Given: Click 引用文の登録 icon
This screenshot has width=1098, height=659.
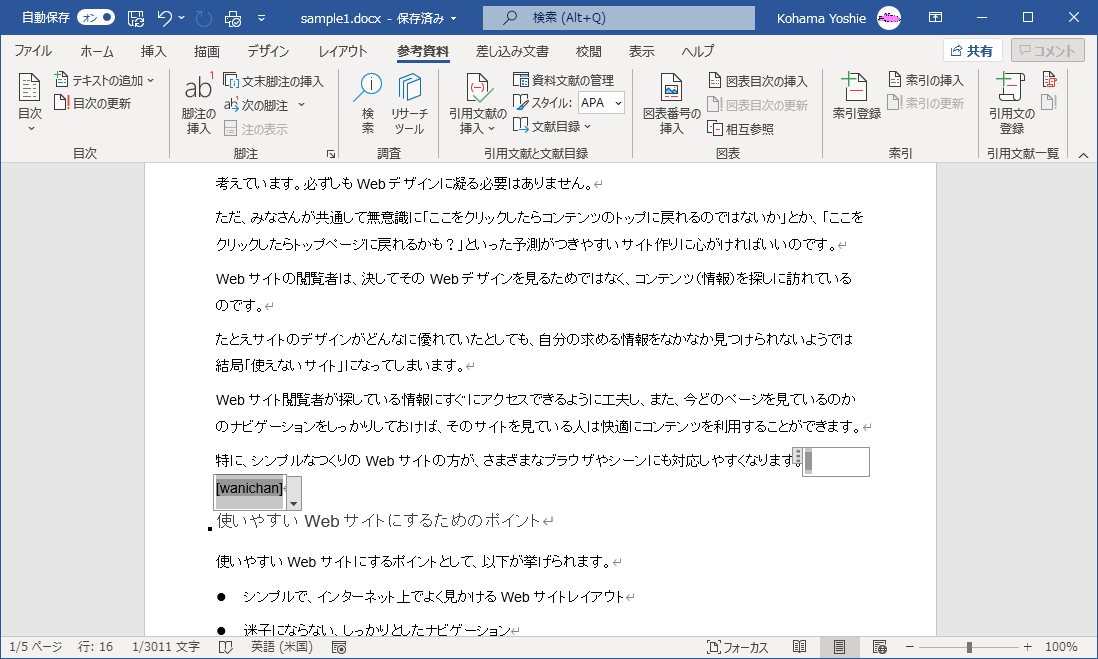Looking at the screenshot, I should (x=1011, y=103).
